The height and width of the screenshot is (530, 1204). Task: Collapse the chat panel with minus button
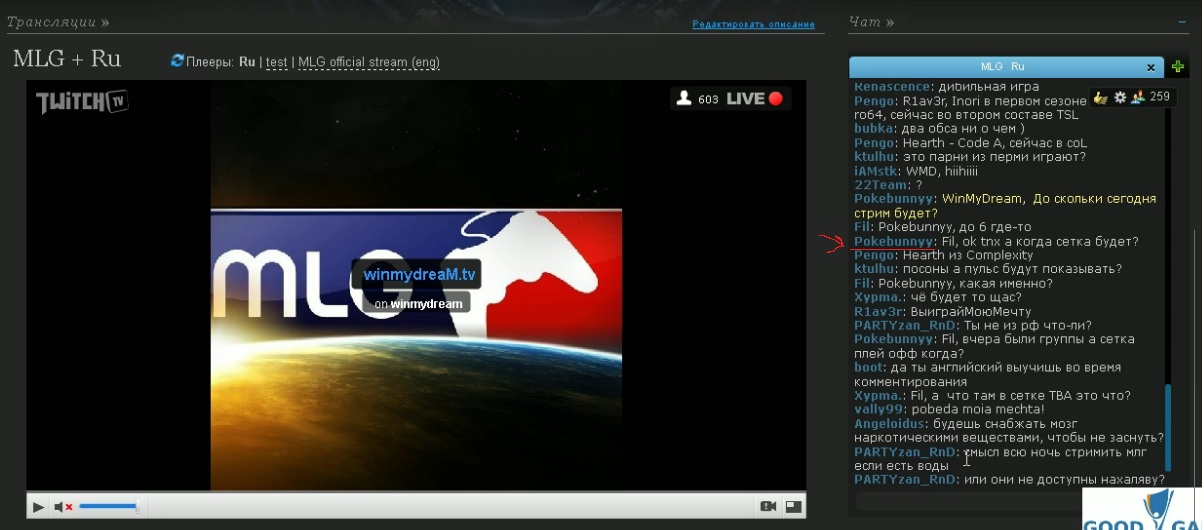click(x=1183, y=21)
